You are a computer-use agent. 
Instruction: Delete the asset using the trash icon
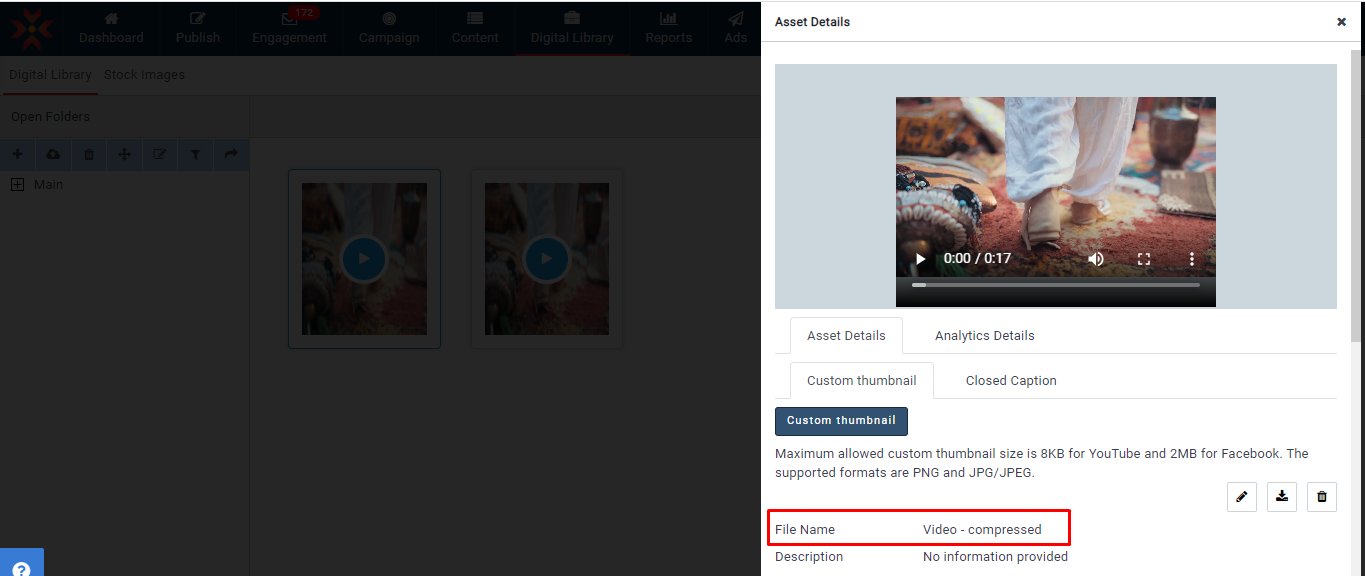click(x=1321, y=496)
